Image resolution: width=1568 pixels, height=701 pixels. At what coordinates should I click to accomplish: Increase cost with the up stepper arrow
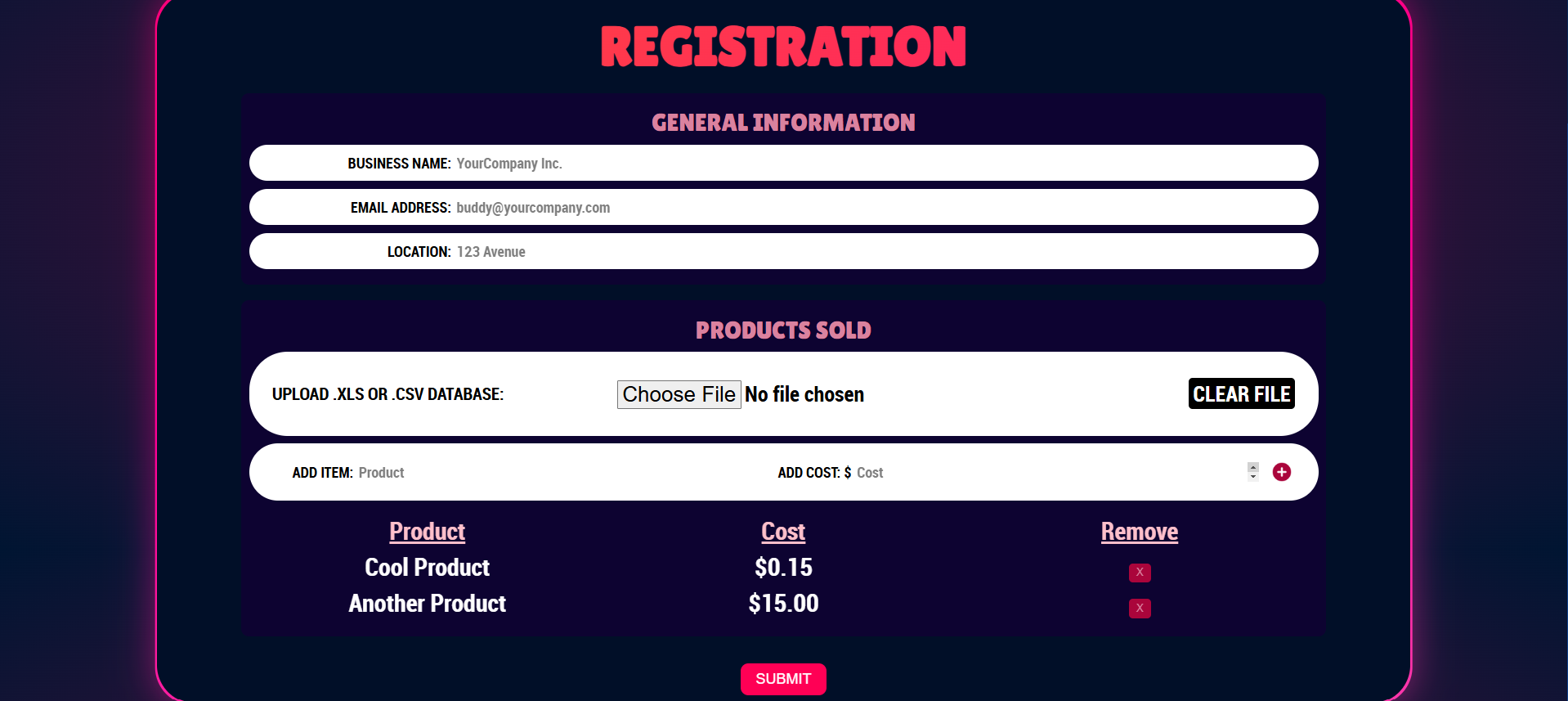[x=1253, y=467]
